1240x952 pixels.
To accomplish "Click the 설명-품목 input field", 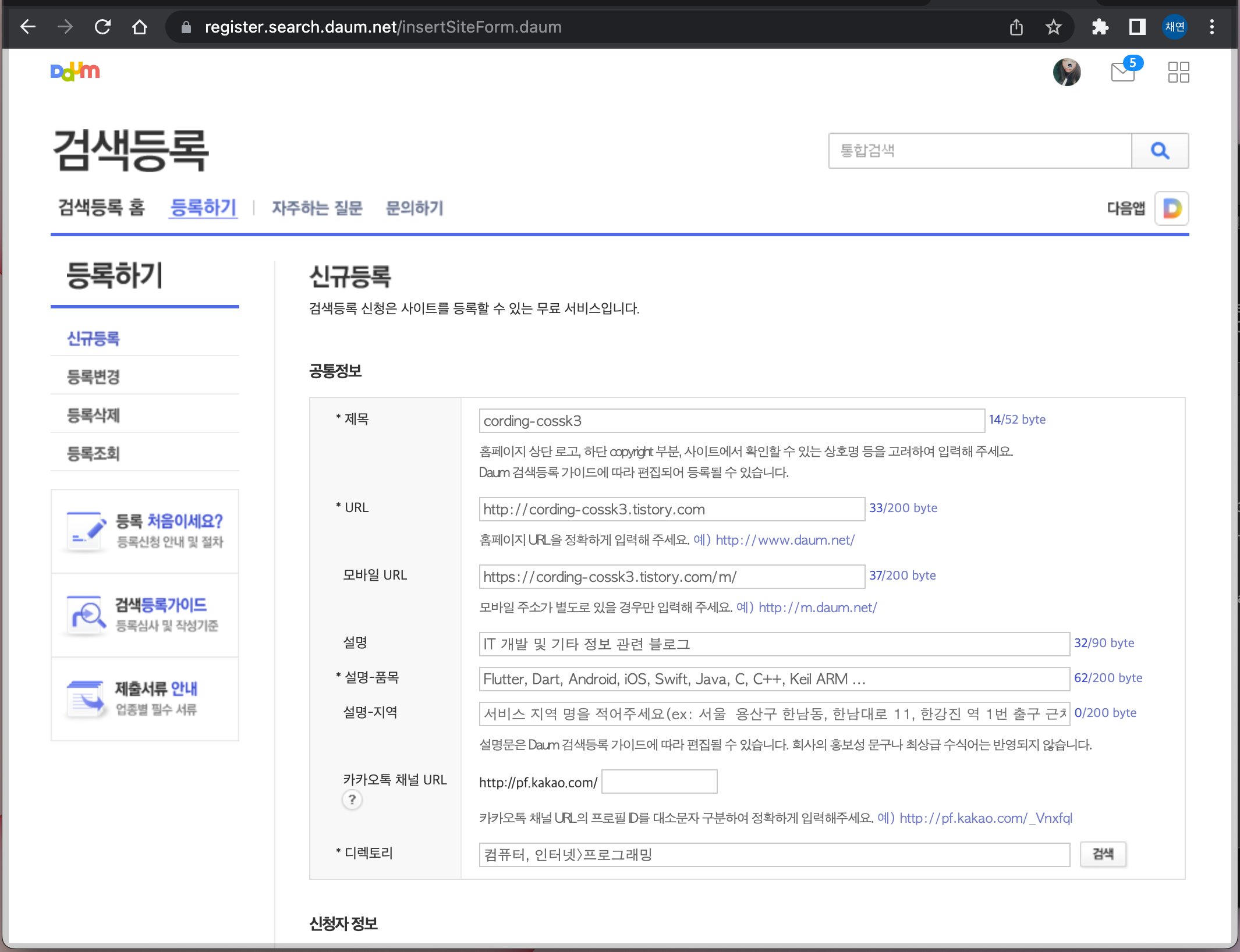I will coord(774,679).
